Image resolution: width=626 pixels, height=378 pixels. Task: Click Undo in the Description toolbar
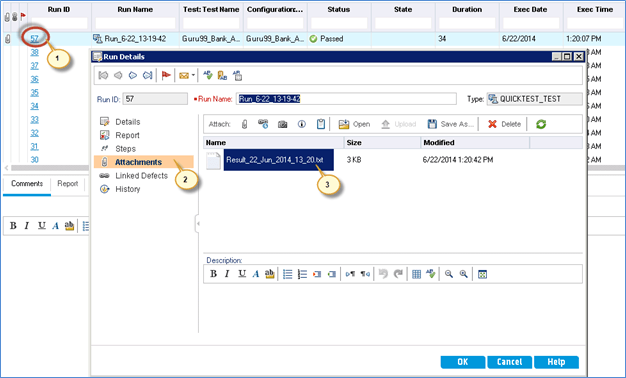[x=383, y=274]
